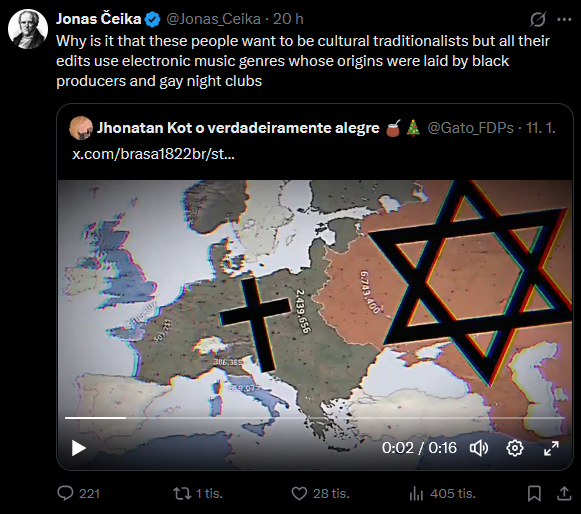Open the @Jonas_Ceika handle link
Viewport: 581px width, 514px height.
coord(213,19)
